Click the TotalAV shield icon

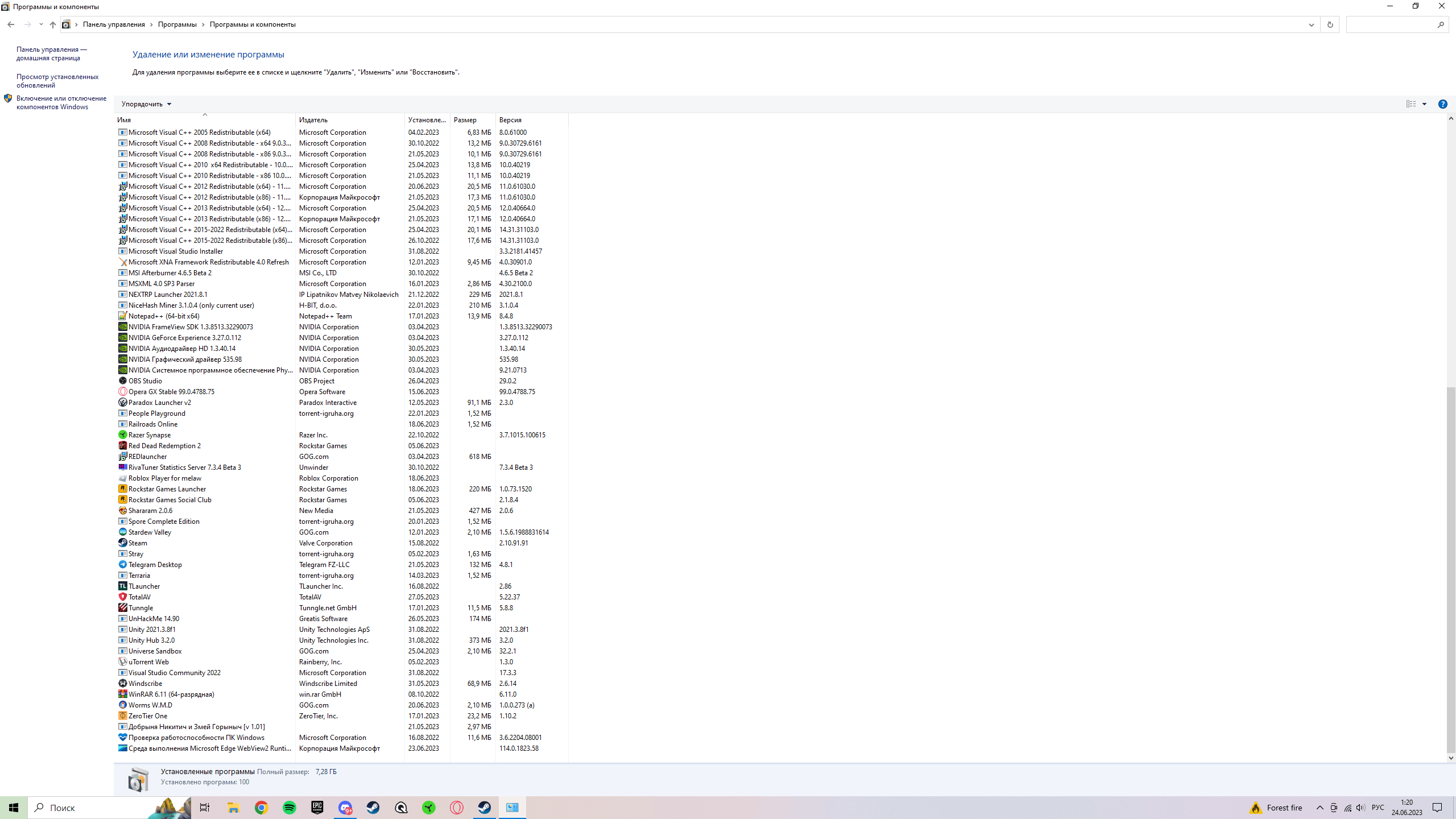coord(122,597)
